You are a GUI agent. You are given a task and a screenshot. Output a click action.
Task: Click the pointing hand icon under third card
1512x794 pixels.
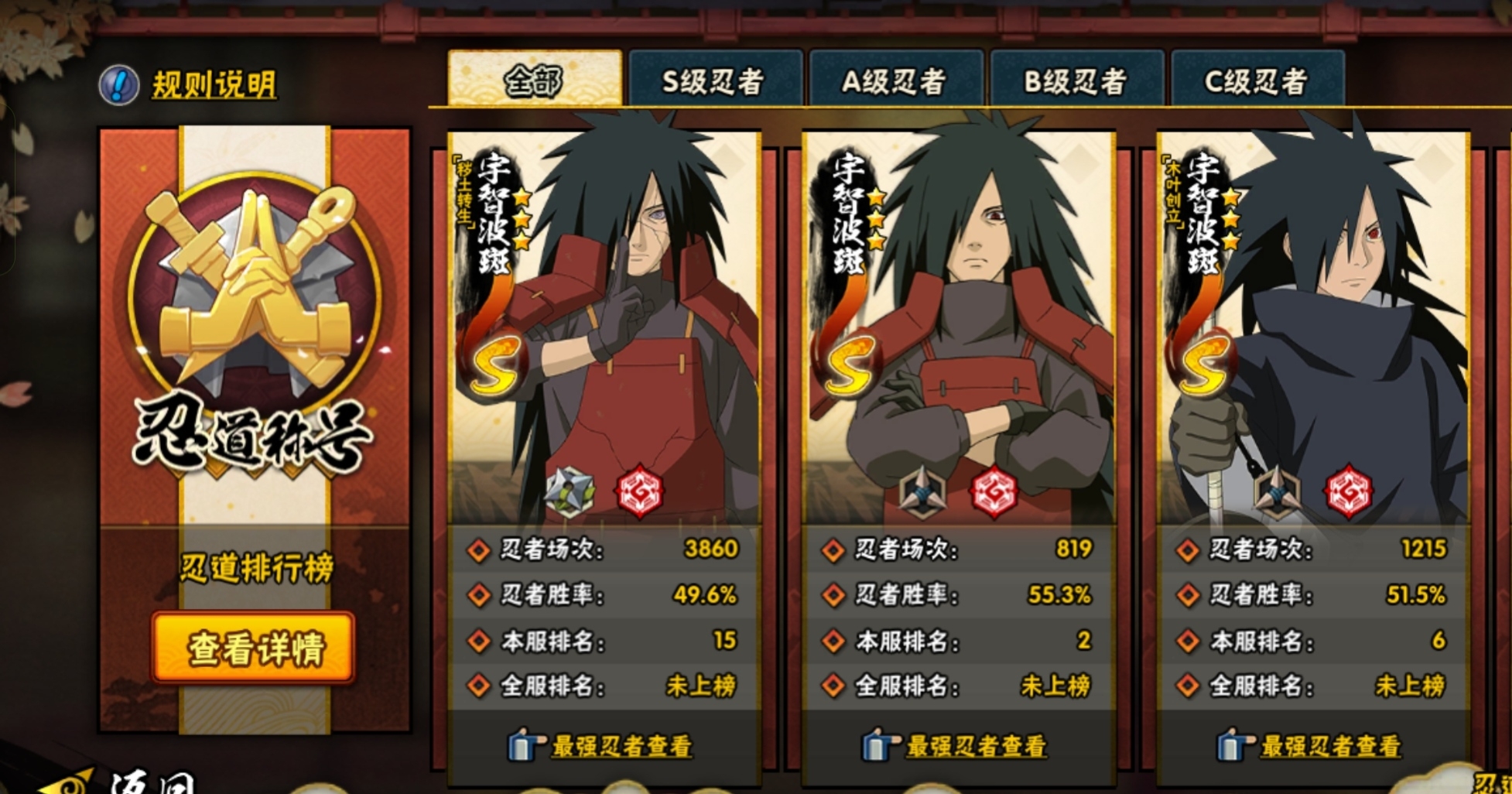(1236, 744)
